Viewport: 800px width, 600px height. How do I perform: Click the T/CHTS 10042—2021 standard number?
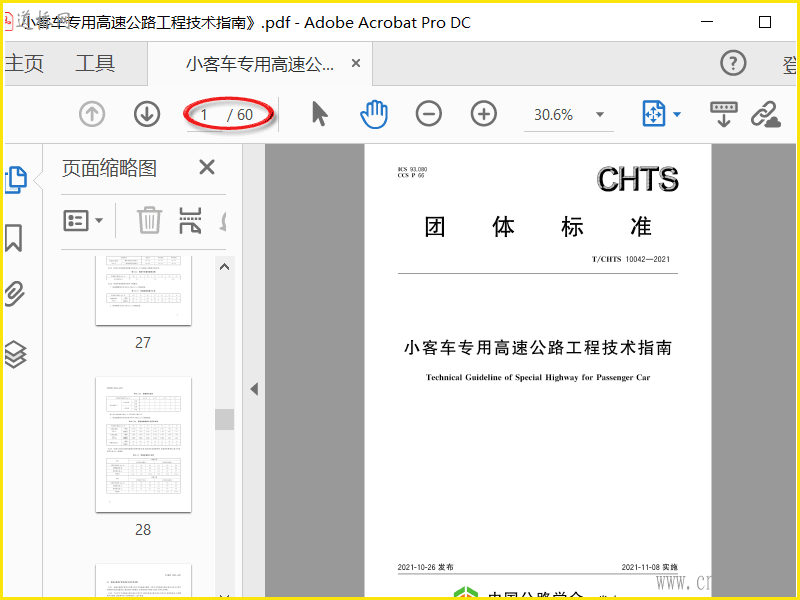631,259
